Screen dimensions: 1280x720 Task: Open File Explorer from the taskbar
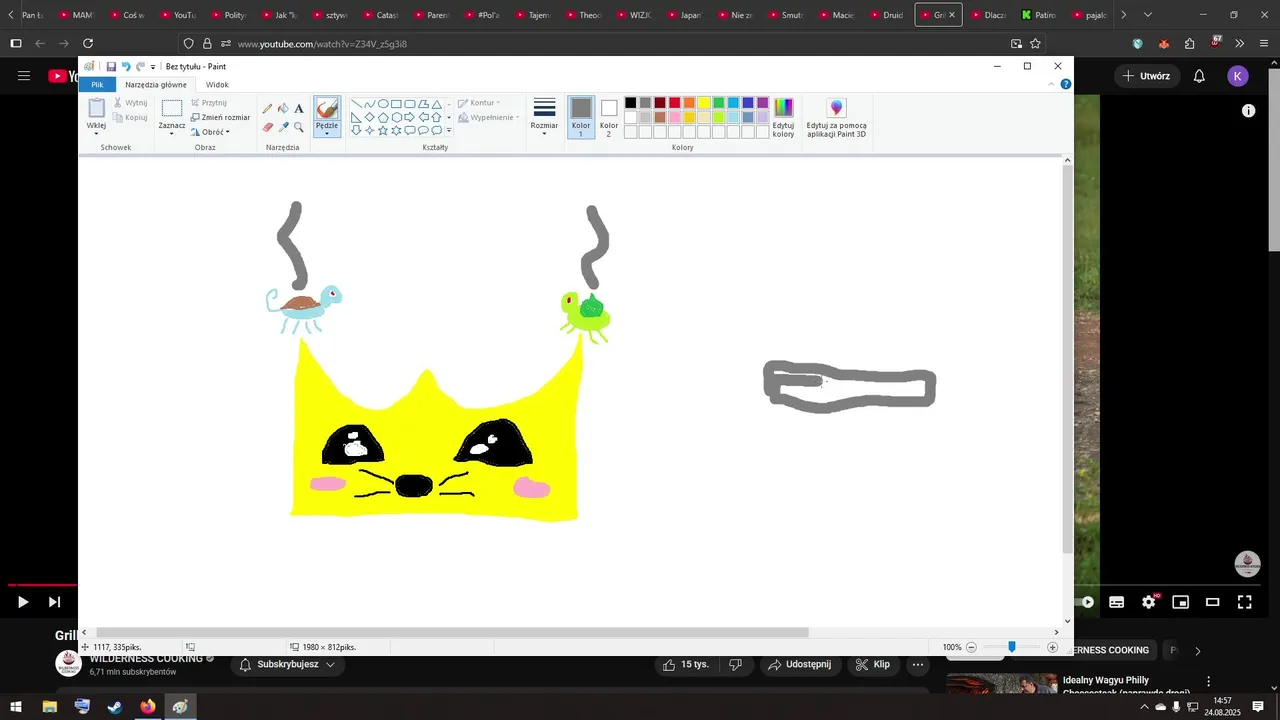point(49,707)
